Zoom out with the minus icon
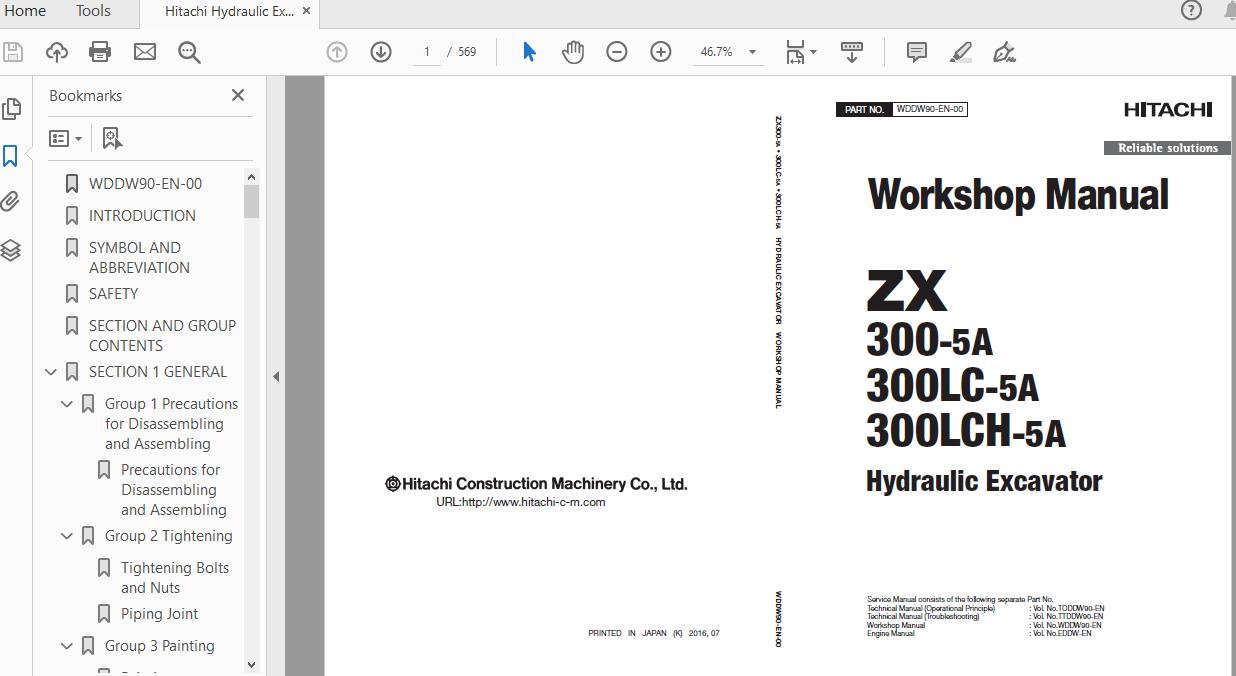 (617, 52)
